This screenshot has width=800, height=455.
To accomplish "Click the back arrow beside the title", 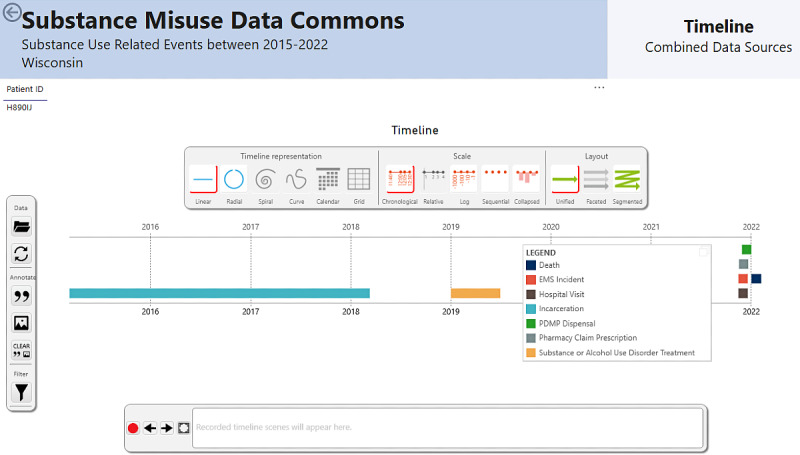I will pos(12,12).
